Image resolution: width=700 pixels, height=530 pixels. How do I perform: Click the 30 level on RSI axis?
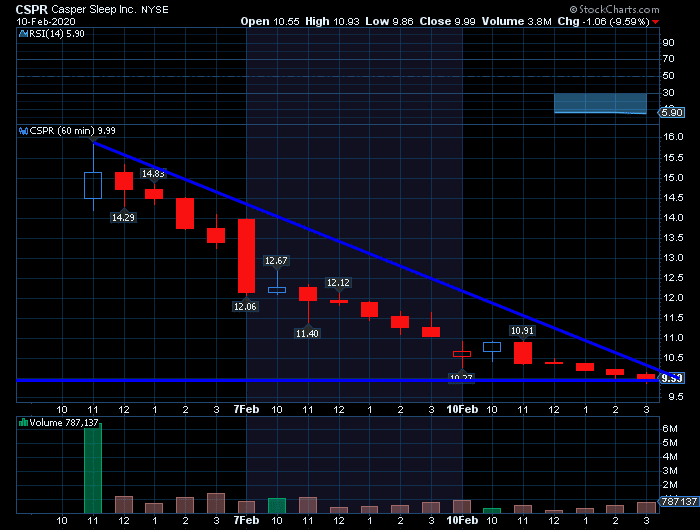pos(668,92)
